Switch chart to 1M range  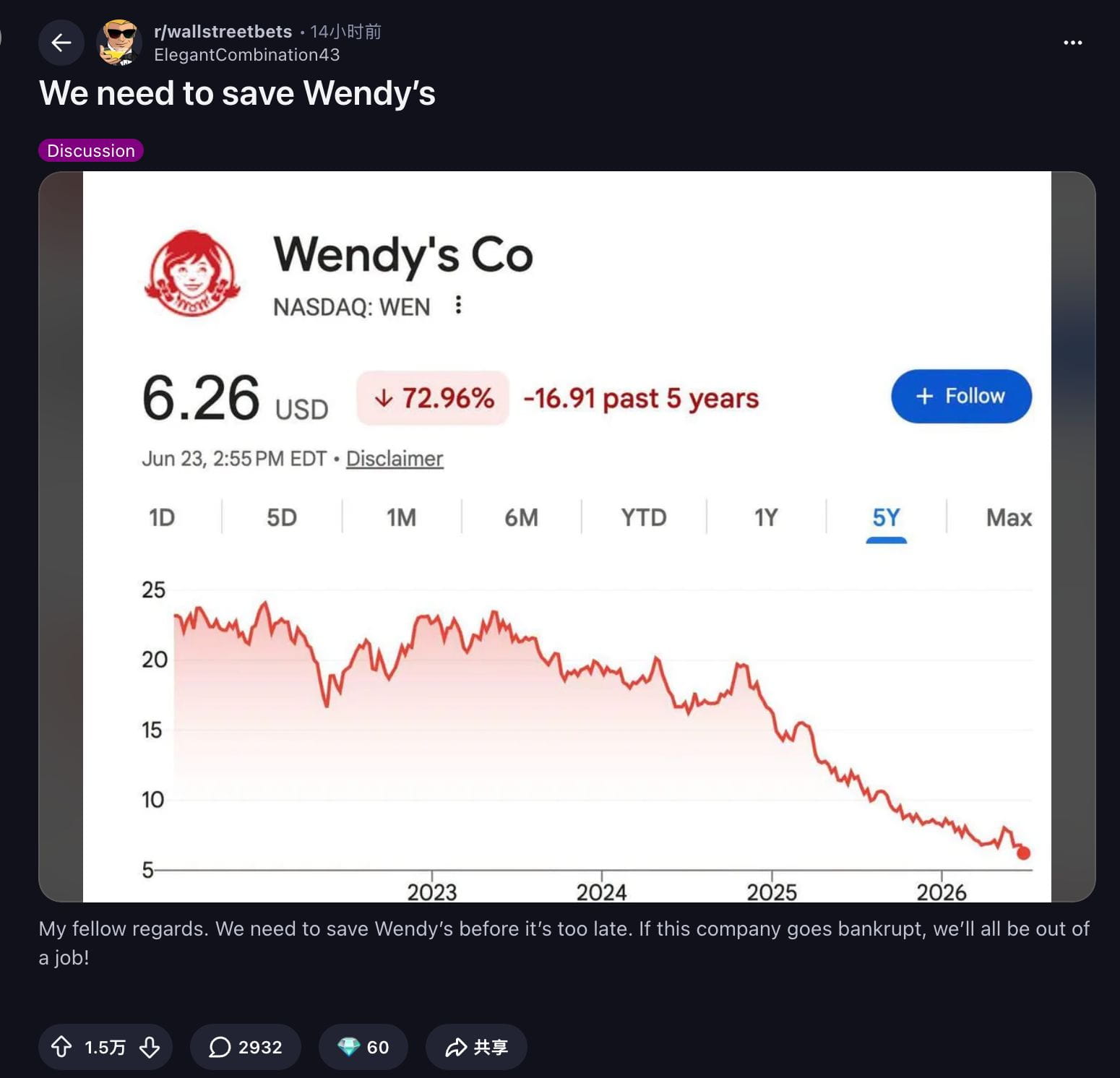click(x=401, y=517)
